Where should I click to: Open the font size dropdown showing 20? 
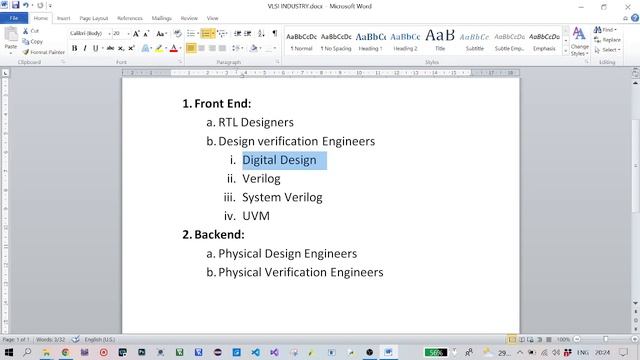128,33
